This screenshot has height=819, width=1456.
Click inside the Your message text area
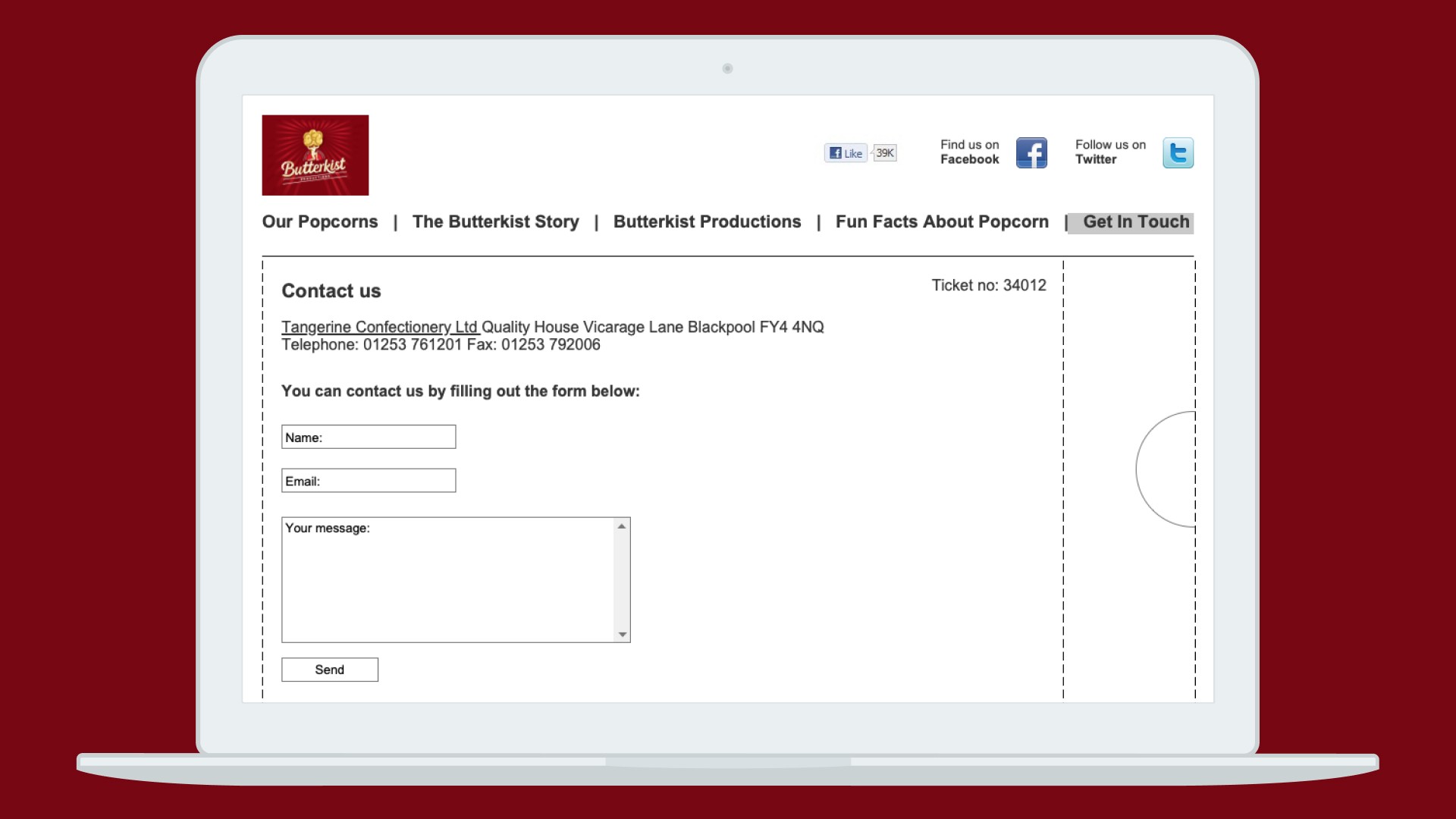(447, 580)
